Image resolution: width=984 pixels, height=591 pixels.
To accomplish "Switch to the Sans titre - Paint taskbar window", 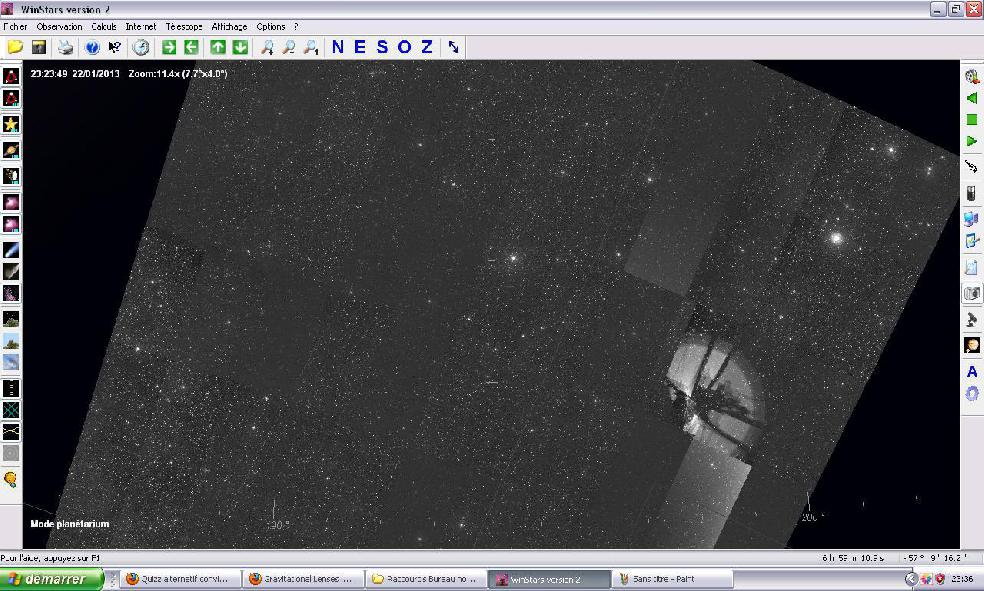I will pos(672,579).
